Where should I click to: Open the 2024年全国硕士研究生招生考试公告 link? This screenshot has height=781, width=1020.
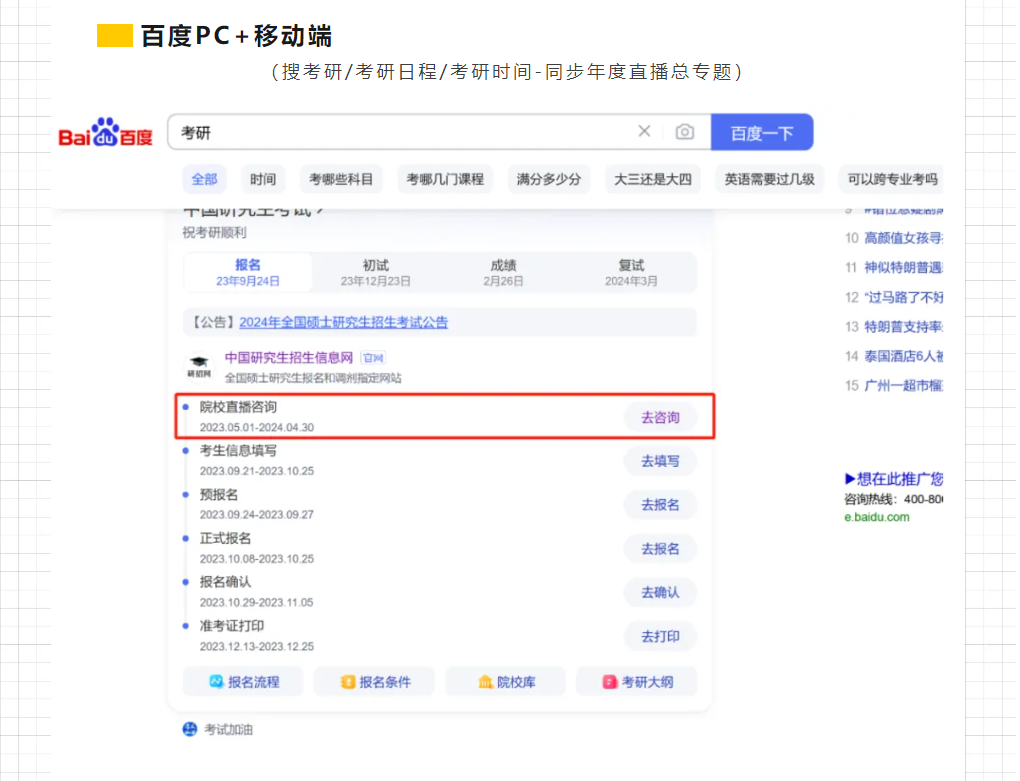pyautogui.click(x=343, y=322)
